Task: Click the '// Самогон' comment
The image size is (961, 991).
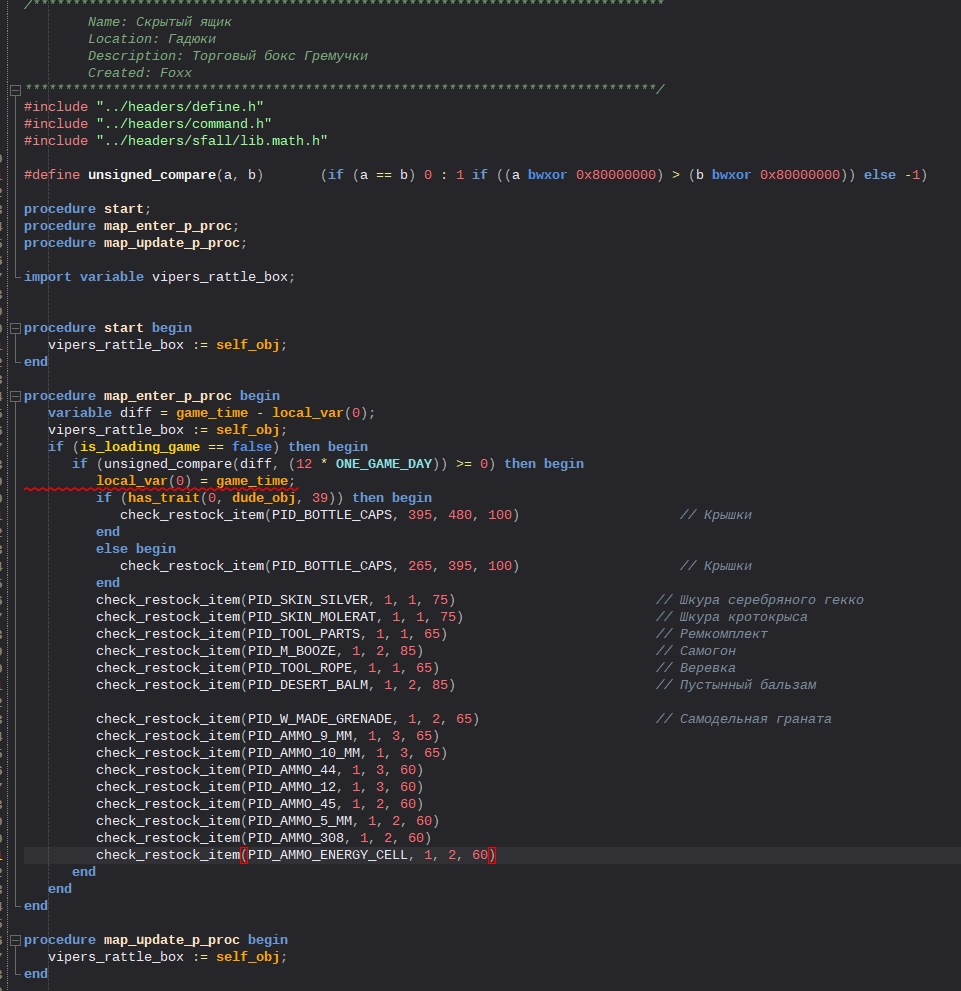Action: [696, 652]
